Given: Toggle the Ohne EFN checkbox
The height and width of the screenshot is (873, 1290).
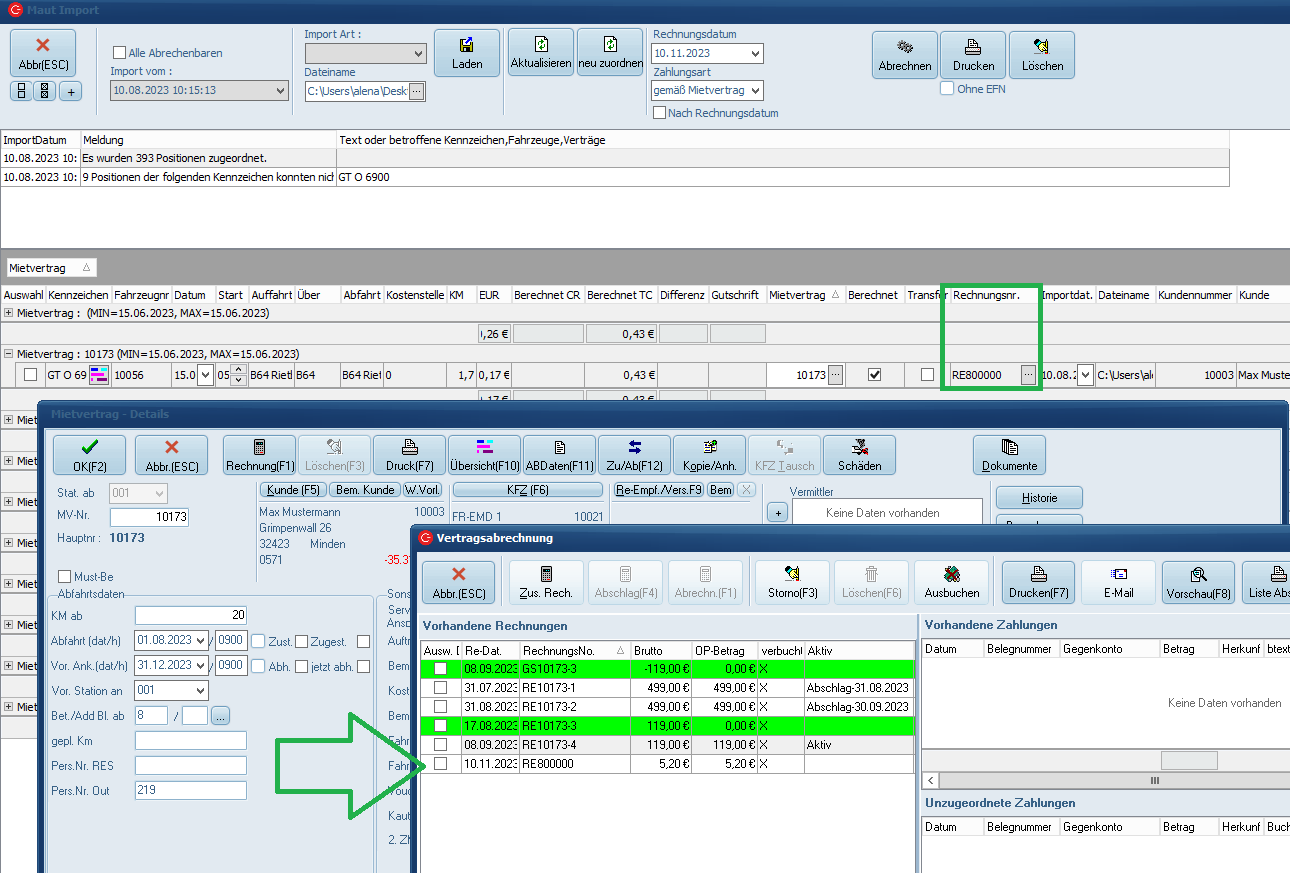Looking at the screenshot, I should [947, 89].
